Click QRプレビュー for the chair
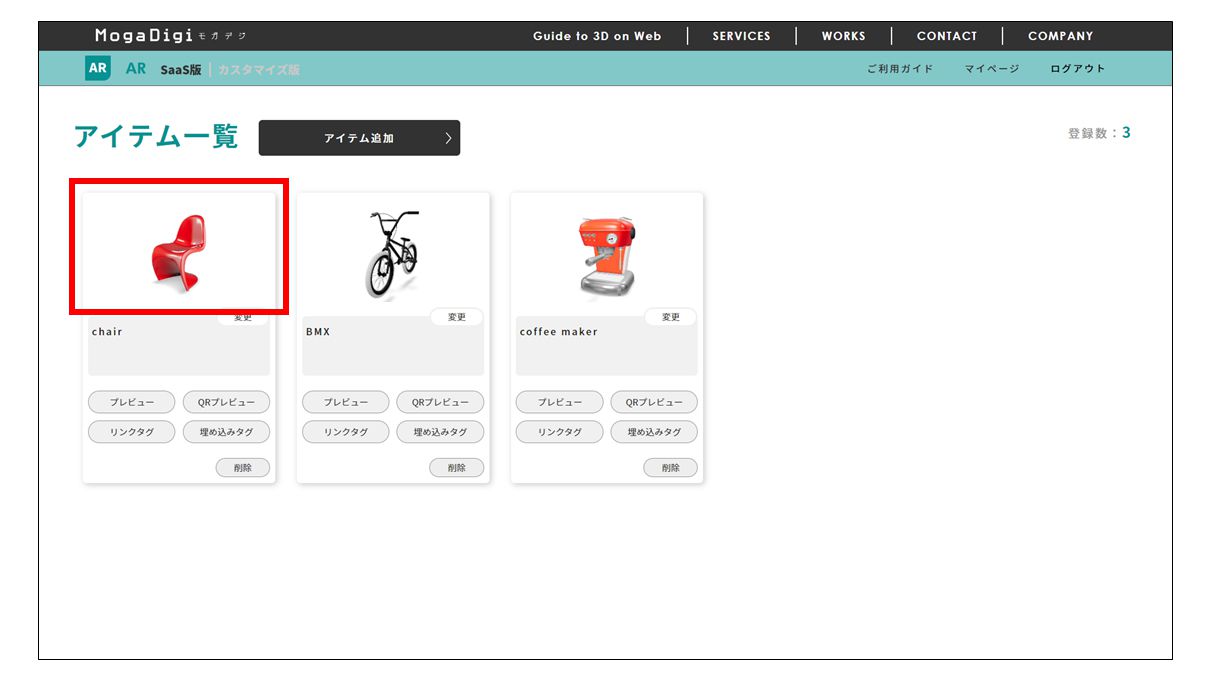1210x680 pixels. (x=226, y=402)
